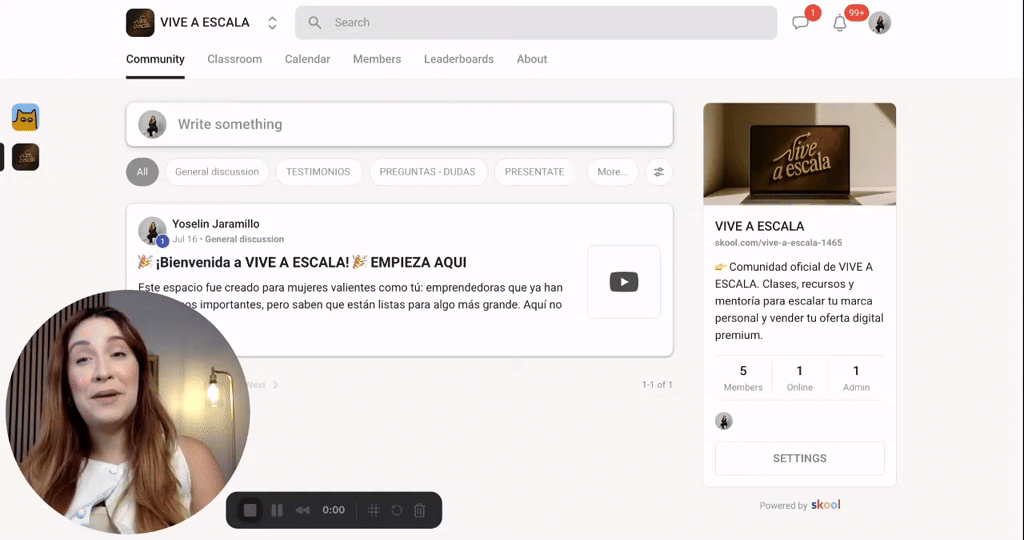This screenshot has height=540, width=1024.
Task: Click the 0:00 recording timer
Action: coord(333,510)
